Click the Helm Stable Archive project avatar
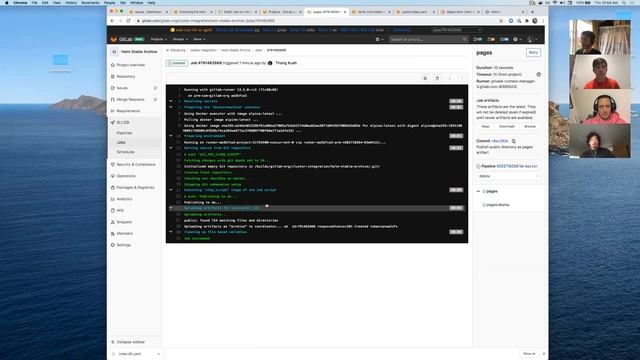This screenshot has height=360, width=640. point(114,52)
